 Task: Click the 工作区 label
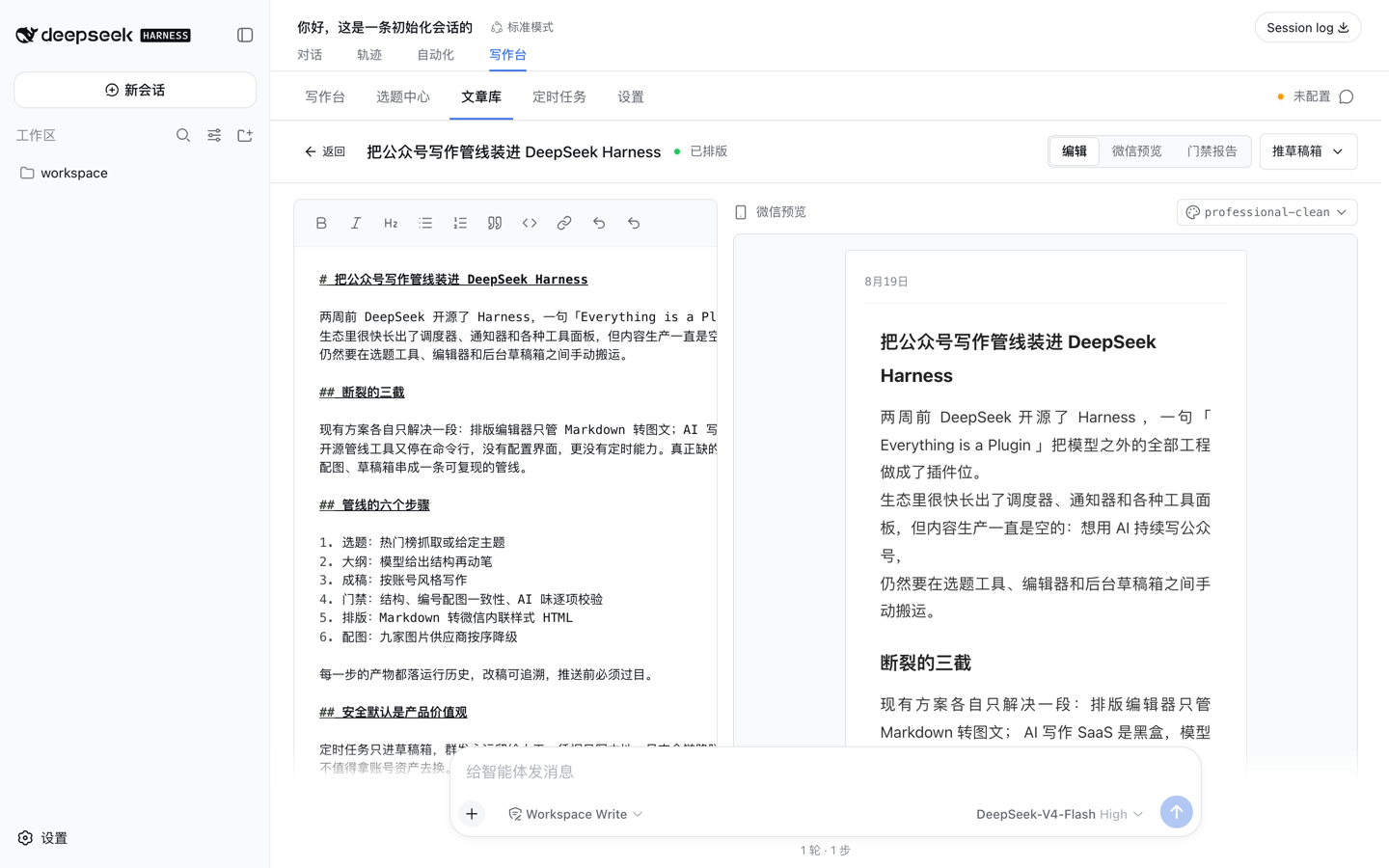point(36,136)
